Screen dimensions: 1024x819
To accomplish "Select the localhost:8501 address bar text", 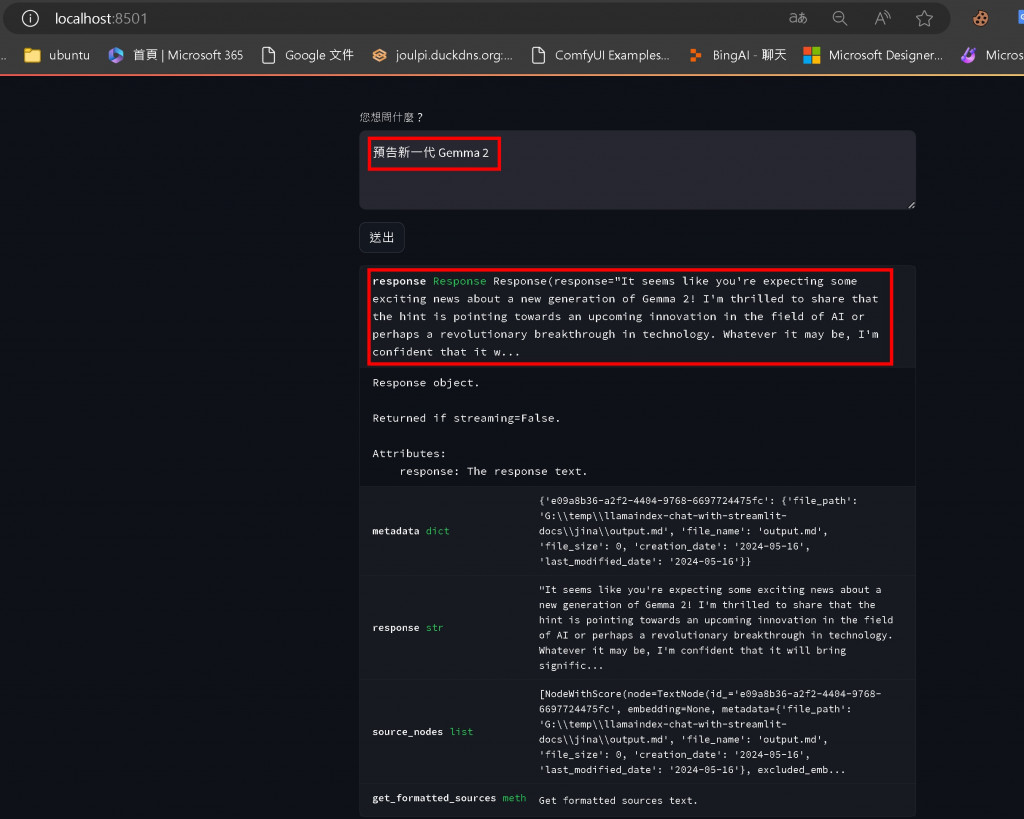I will click(101, 18).
